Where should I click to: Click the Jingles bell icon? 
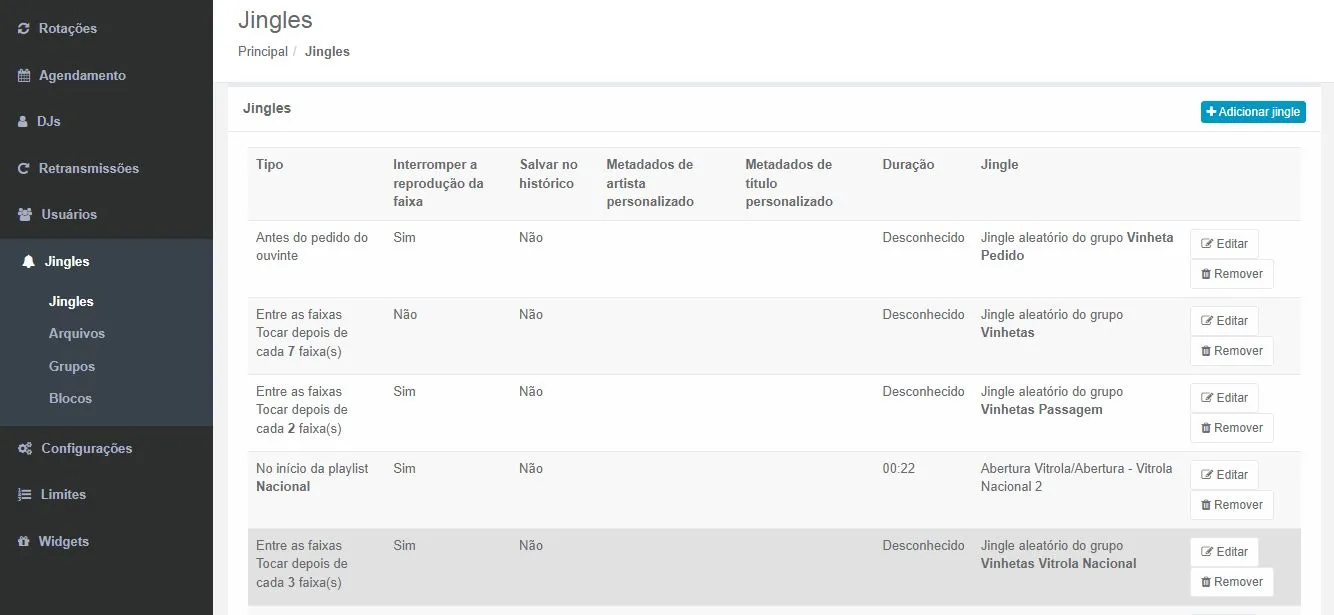tap(28, 262)
